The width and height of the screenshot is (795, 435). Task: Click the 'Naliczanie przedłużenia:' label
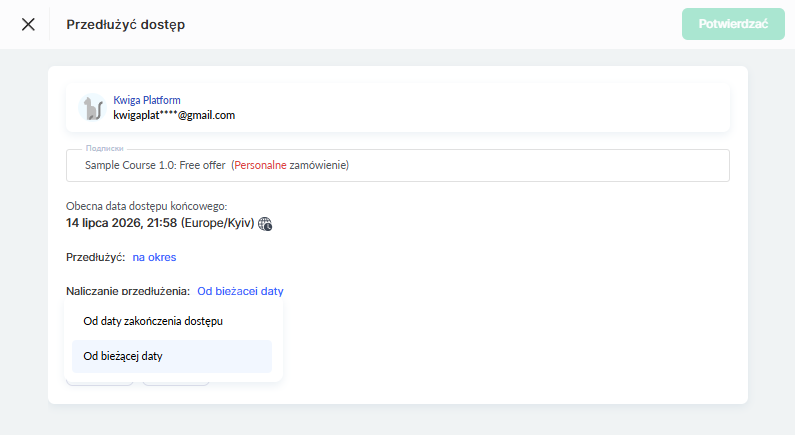click(128, 291)
